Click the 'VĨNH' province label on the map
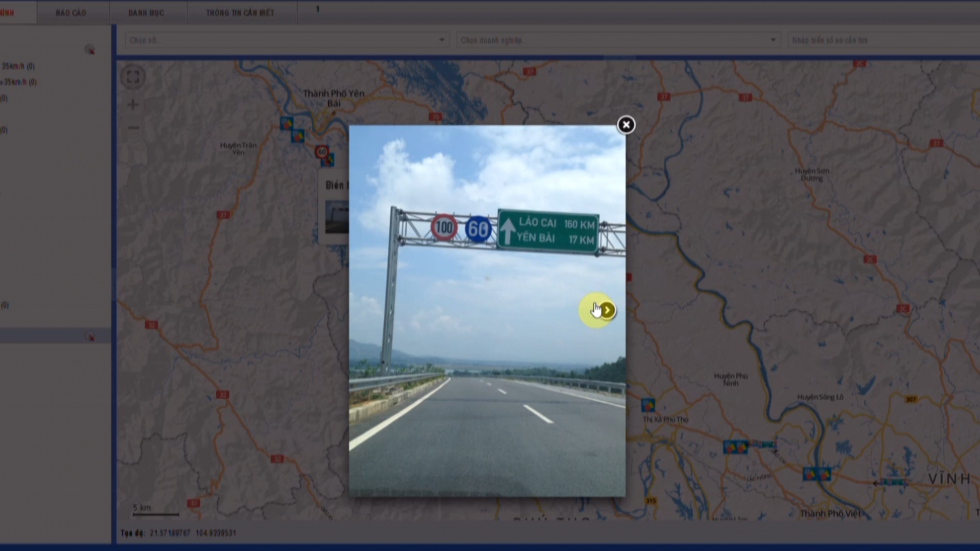 click(x=949, y=479)
